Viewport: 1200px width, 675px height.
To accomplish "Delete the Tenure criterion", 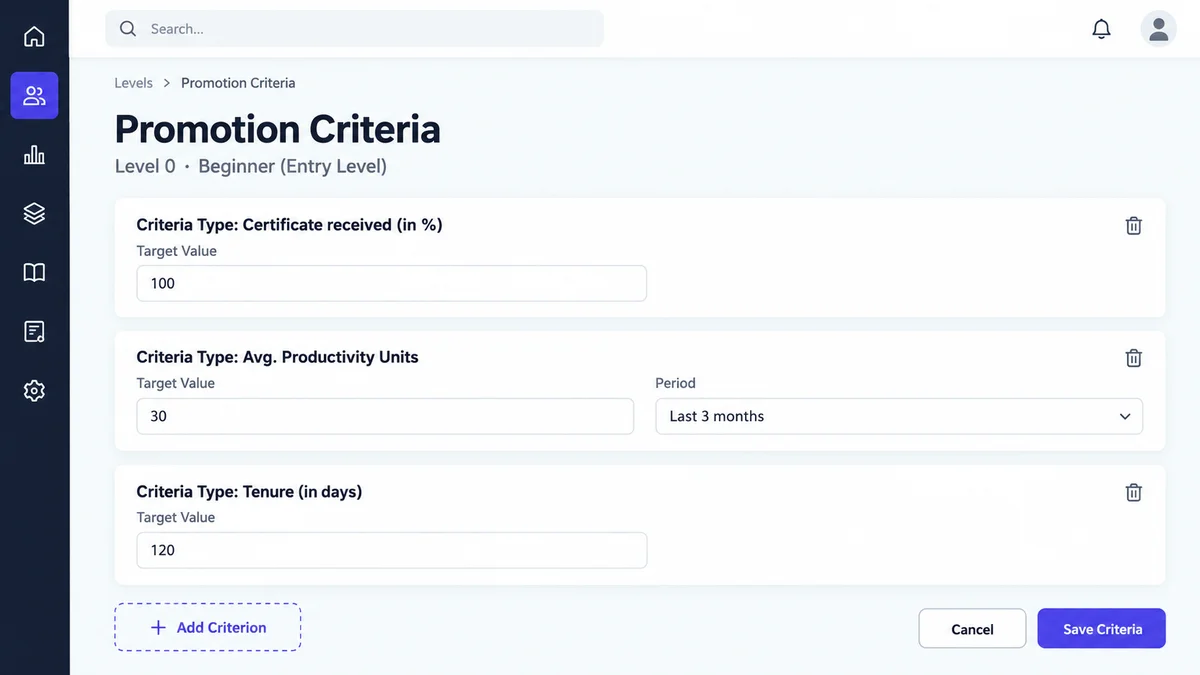I will point(1133,492).
